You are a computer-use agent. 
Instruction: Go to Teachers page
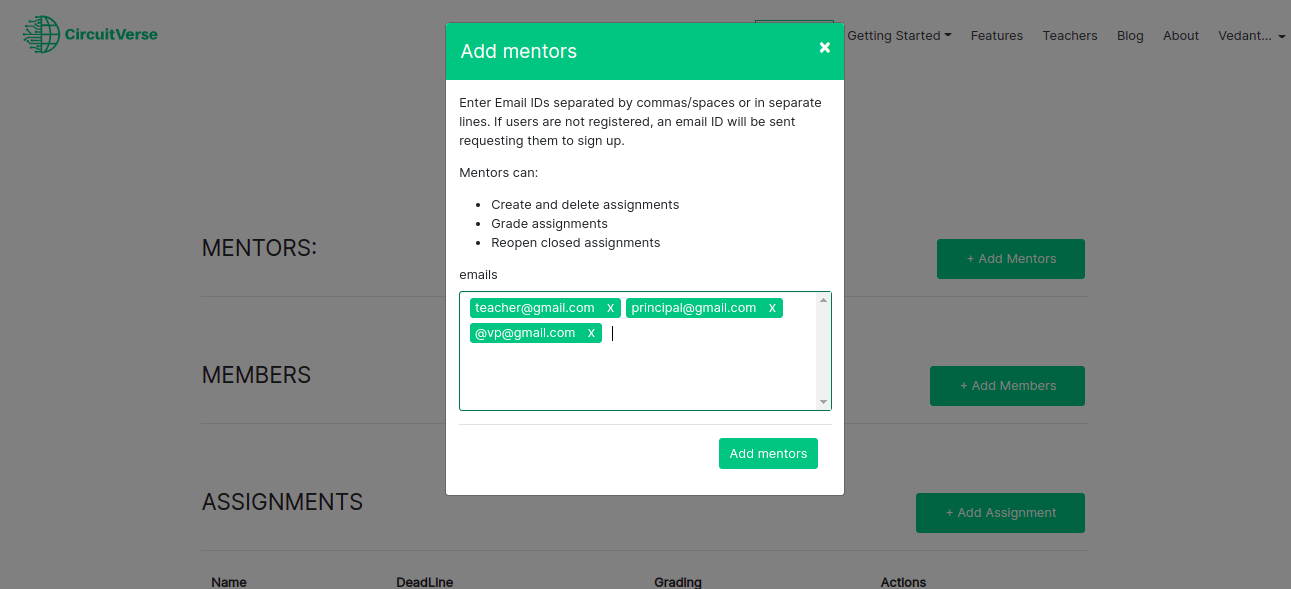[x=1069, y=36]
